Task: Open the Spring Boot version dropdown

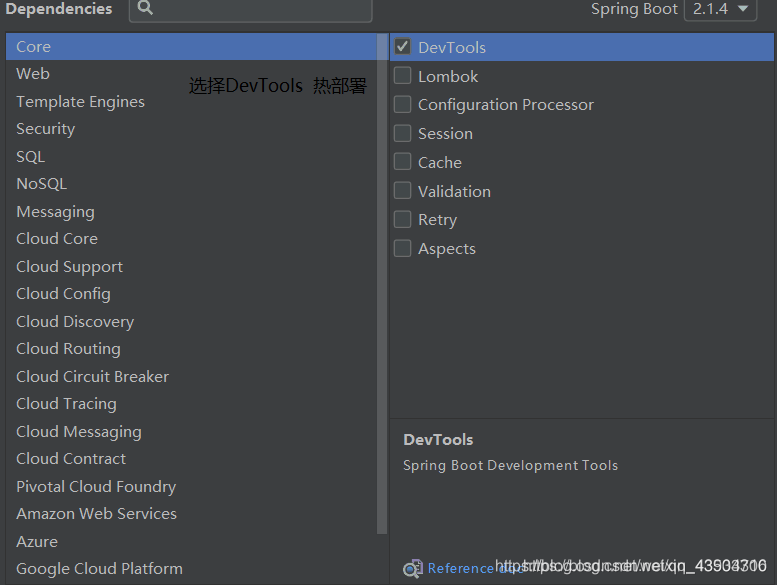Action: tap(720, 9)
